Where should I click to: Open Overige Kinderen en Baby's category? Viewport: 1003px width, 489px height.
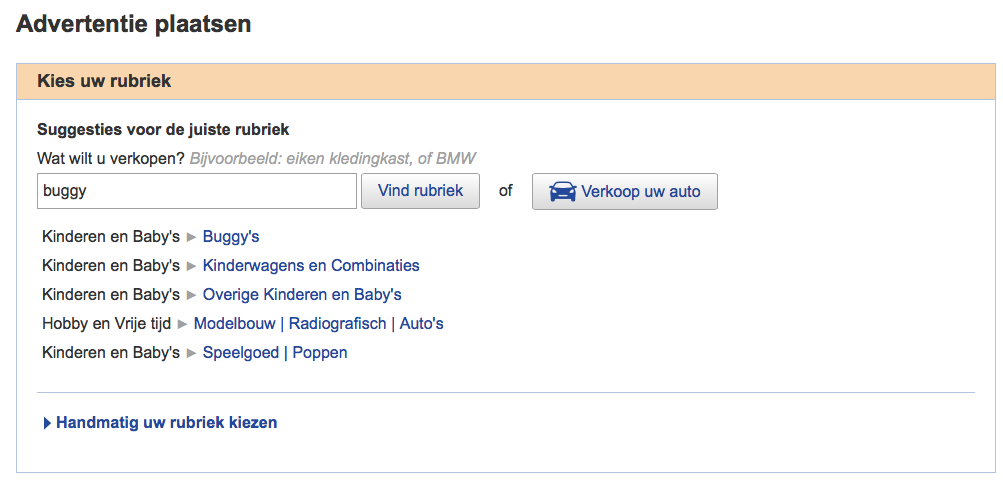coord(302,294)
